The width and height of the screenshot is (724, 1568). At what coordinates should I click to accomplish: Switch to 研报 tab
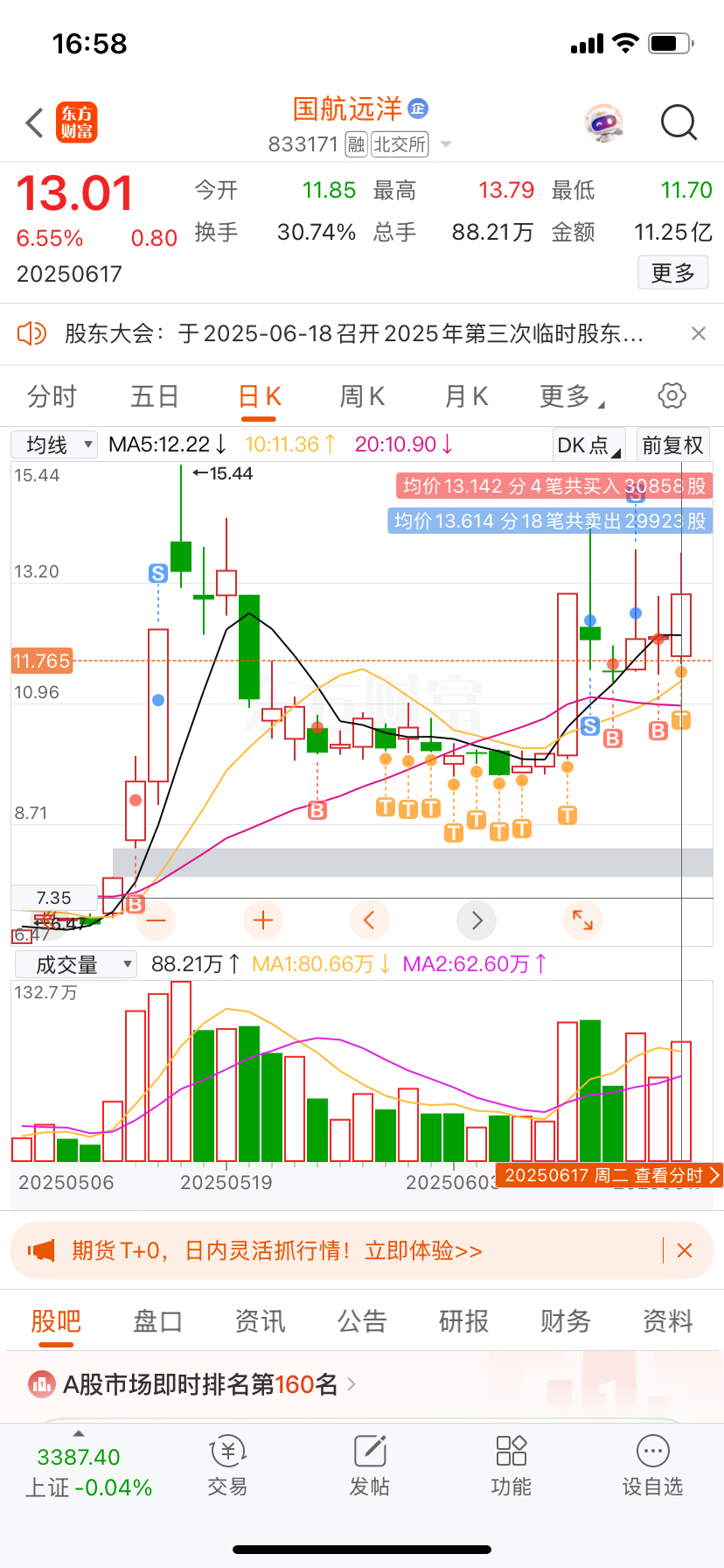(x=463, y=1321)
